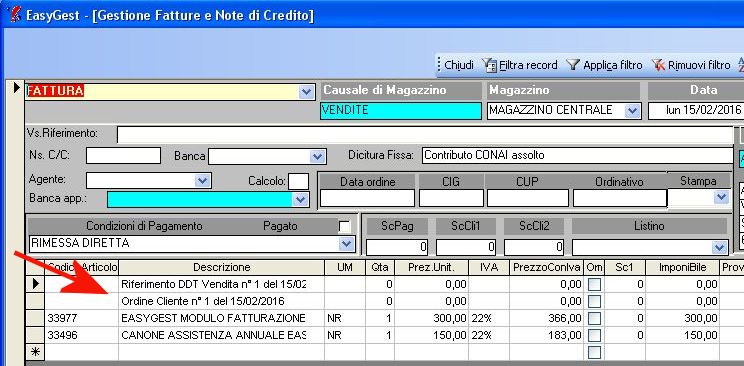Click the ScPag value field
Viewport: 744px width, 366px height.
tap(397, 247)
